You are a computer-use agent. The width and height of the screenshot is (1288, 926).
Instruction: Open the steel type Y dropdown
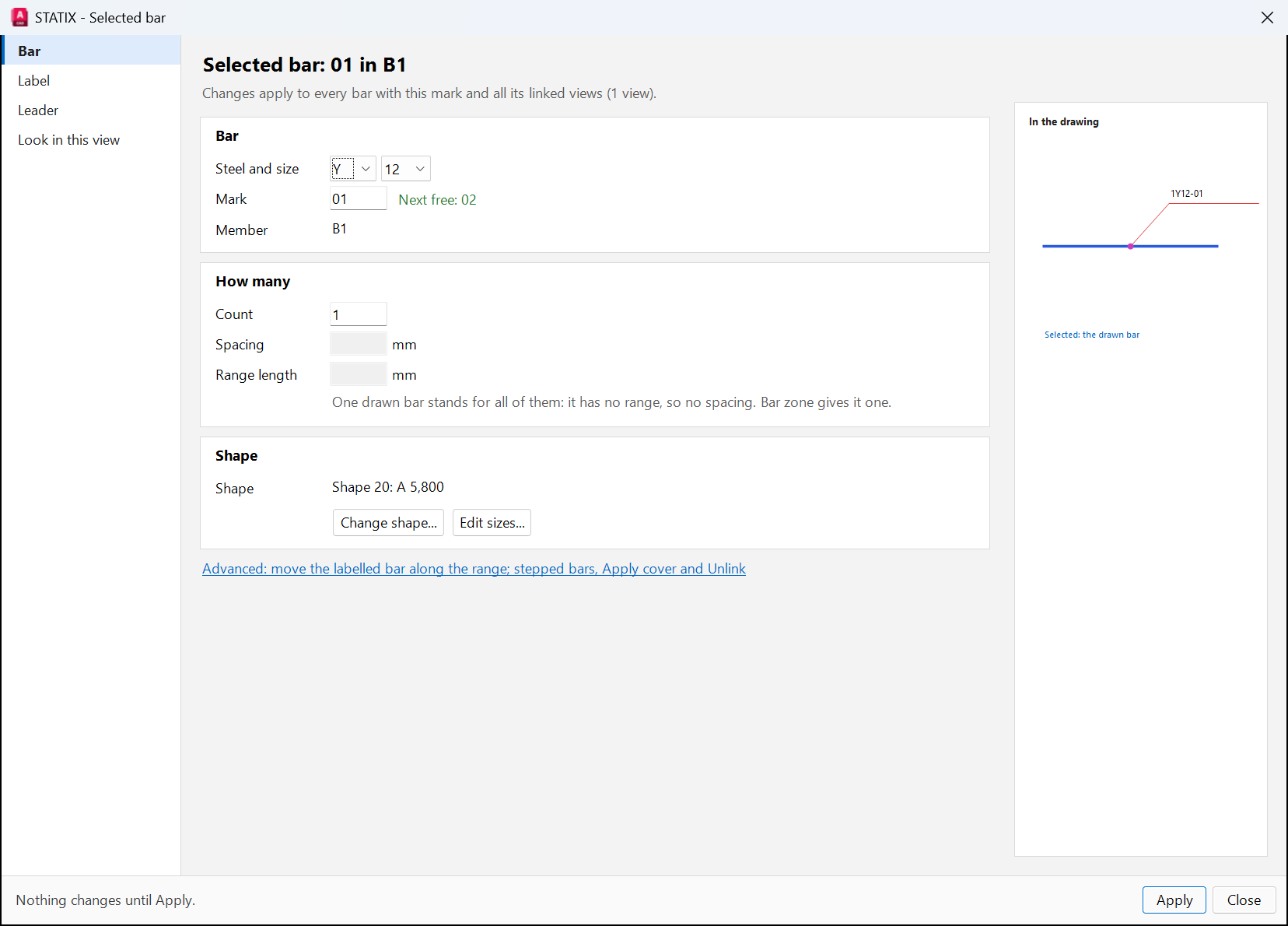pyautogui.click(x=353, y=169)
